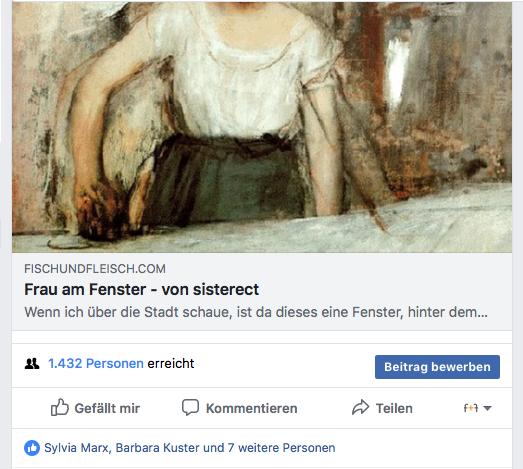
Task: Click the word erreicht beside reach count
Action: [171, 363]
